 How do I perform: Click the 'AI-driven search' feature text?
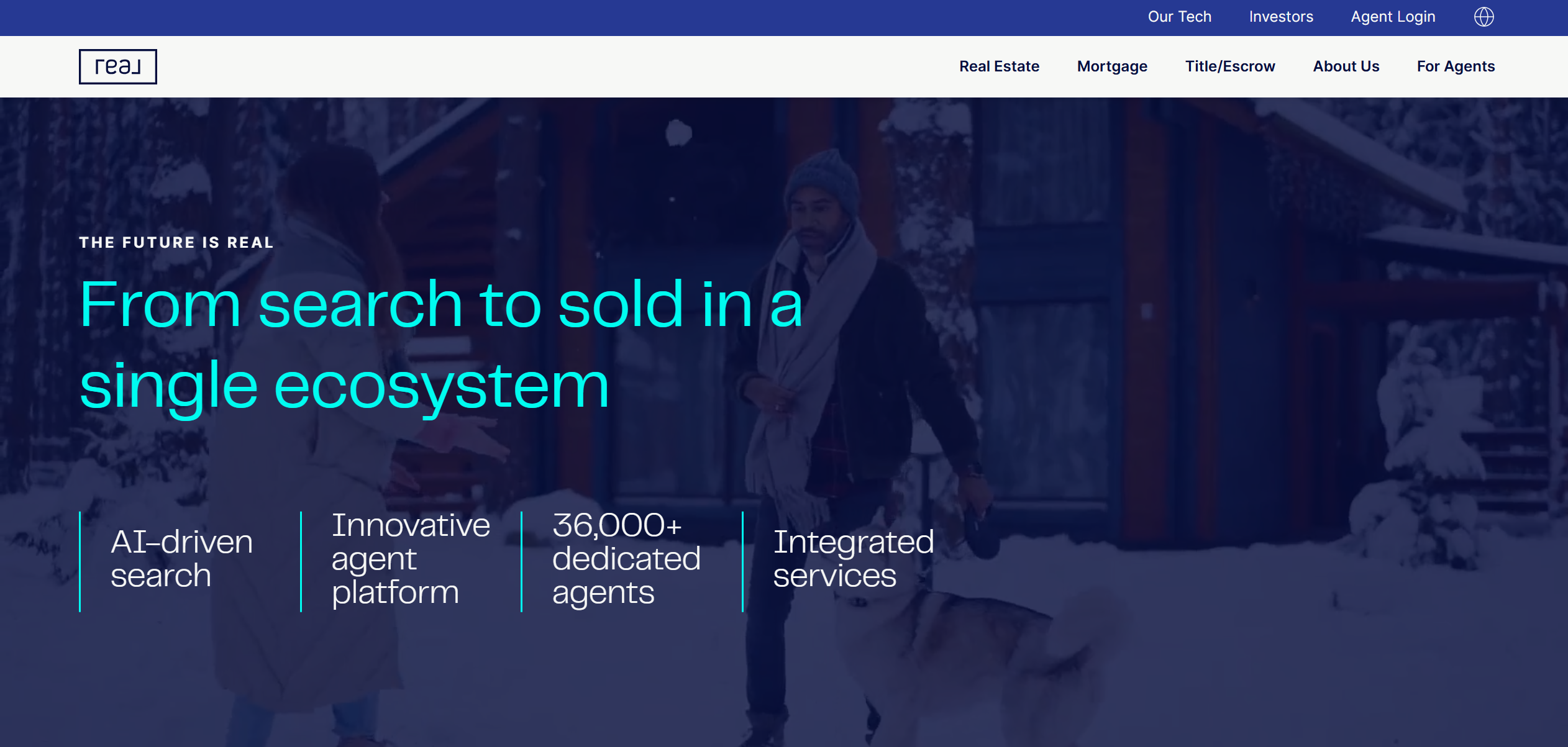click(x=181, y=558)
